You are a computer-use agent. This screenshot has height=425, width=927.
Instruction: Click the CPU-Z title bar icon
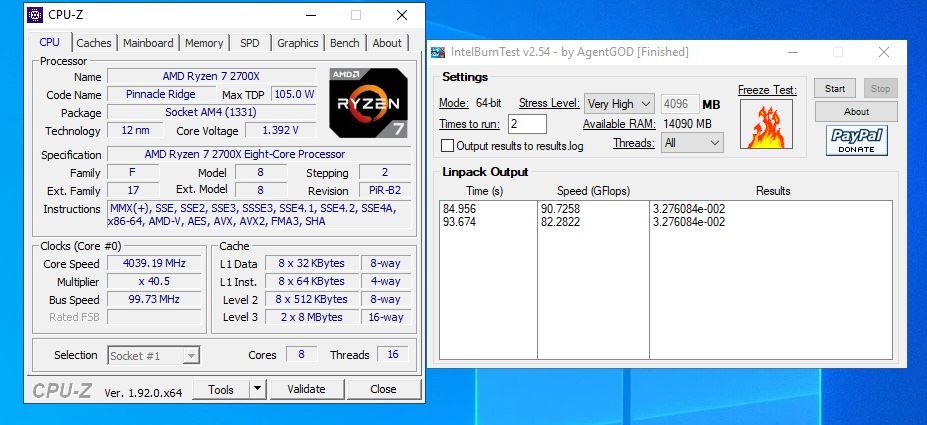[35, 15]
